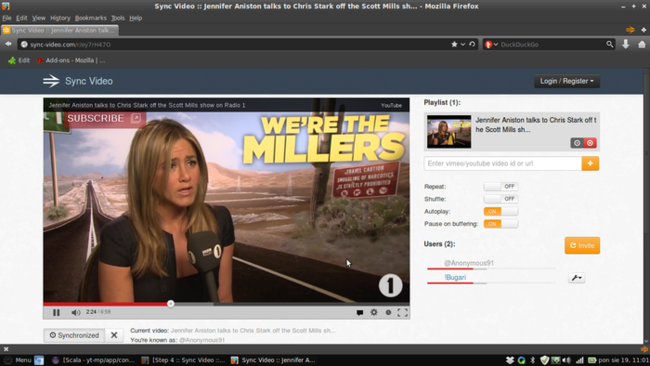Expand the wrench menu next to Bugari
The image size is (650, 366).
(x=576, y=278)
